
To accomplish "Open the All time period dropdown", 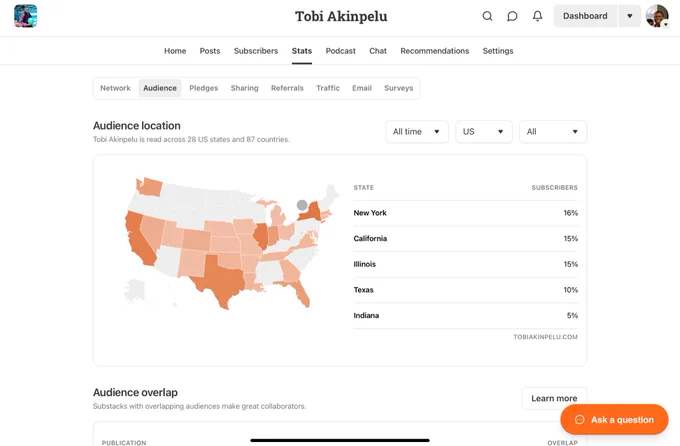I will pyautogui.click(x=417, y=131).
